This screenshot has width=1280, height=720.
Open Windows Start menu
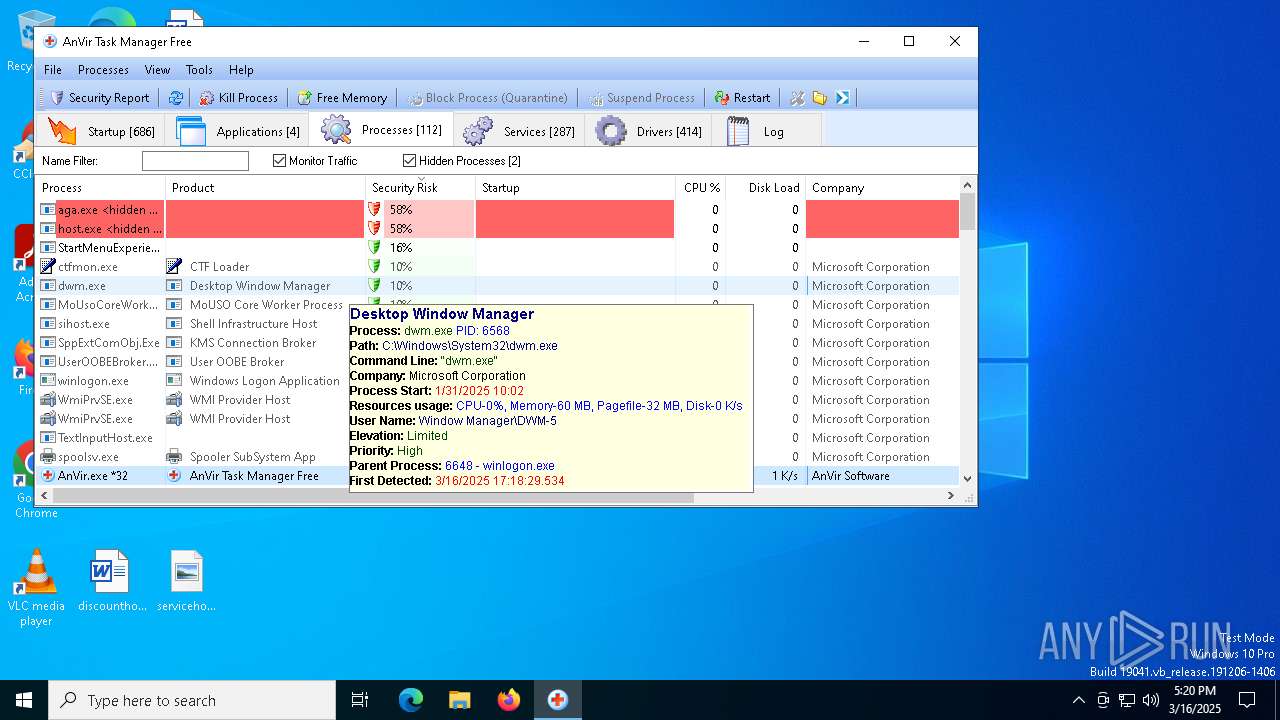(x=24, y=700)
